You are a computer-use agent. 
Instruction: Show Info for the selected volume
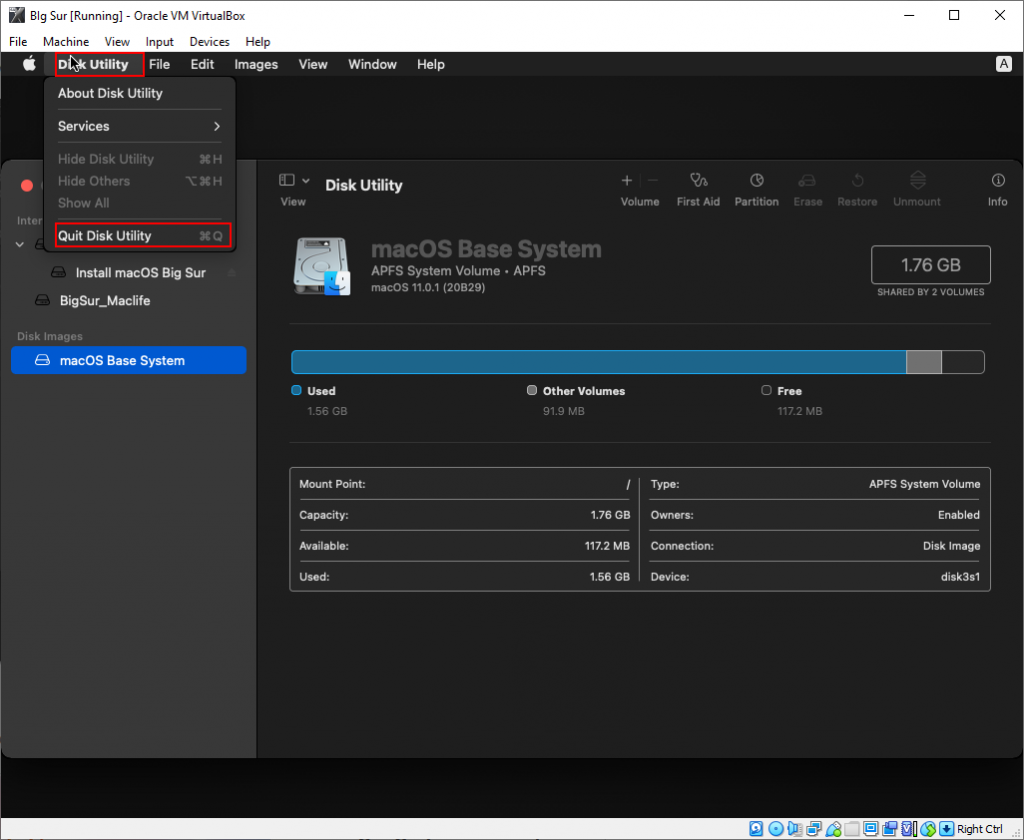pos(997,188)
